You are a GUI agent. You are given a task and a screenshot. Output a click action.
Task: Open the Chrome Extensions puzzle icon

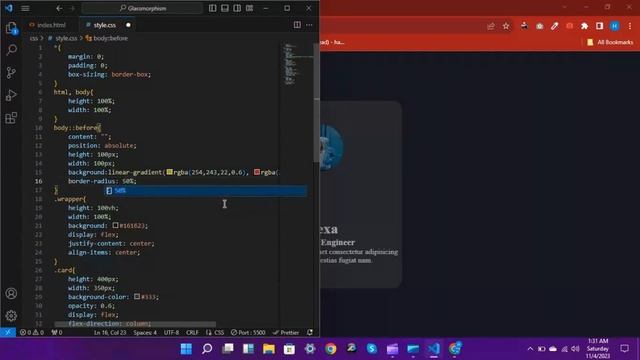coord(584,26)
